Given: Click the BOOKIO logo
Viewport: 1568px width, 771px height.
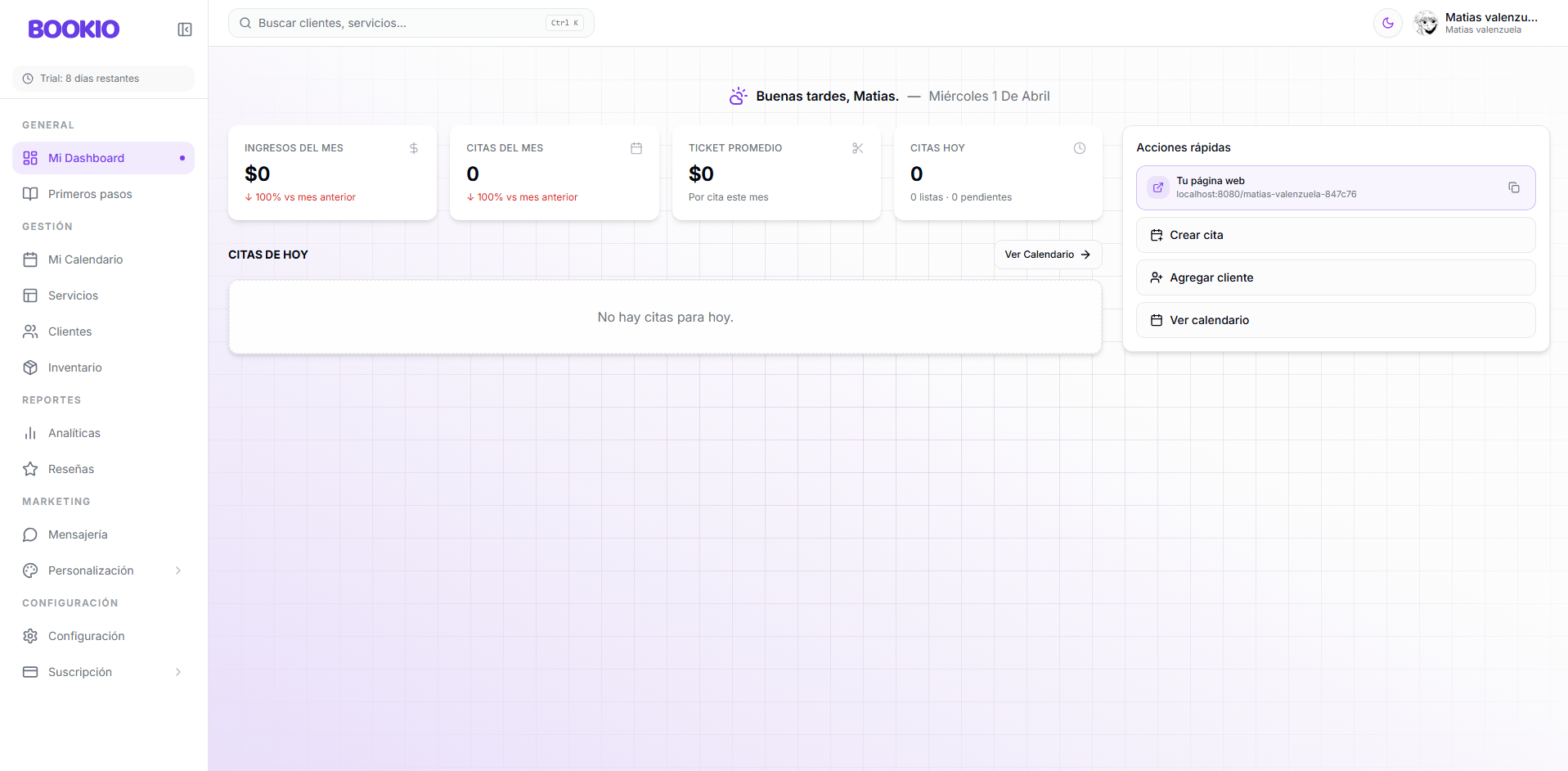Looking at the screenshot, I should tap(74, 29).
